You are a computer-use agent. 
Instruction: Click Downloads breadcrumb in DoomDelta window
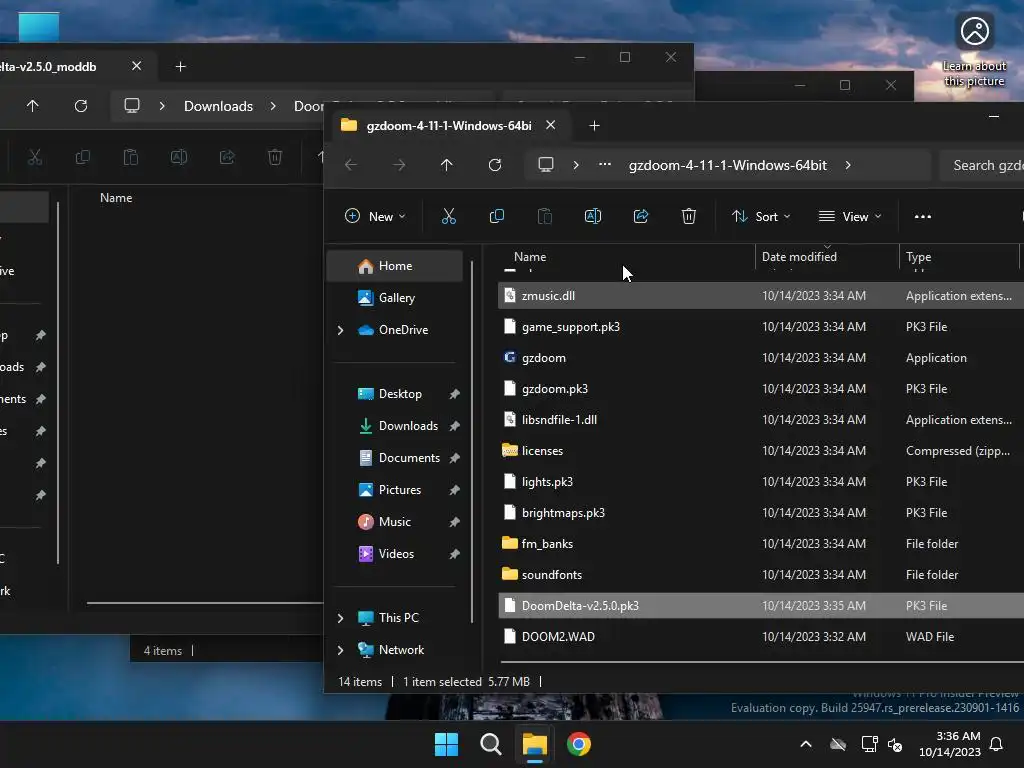point(218,106)
